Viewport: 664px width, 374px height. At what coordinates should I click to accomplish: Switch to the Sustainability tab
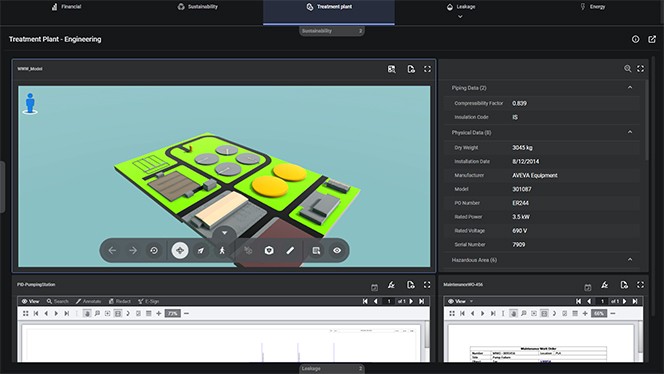[x=198, y=7]
